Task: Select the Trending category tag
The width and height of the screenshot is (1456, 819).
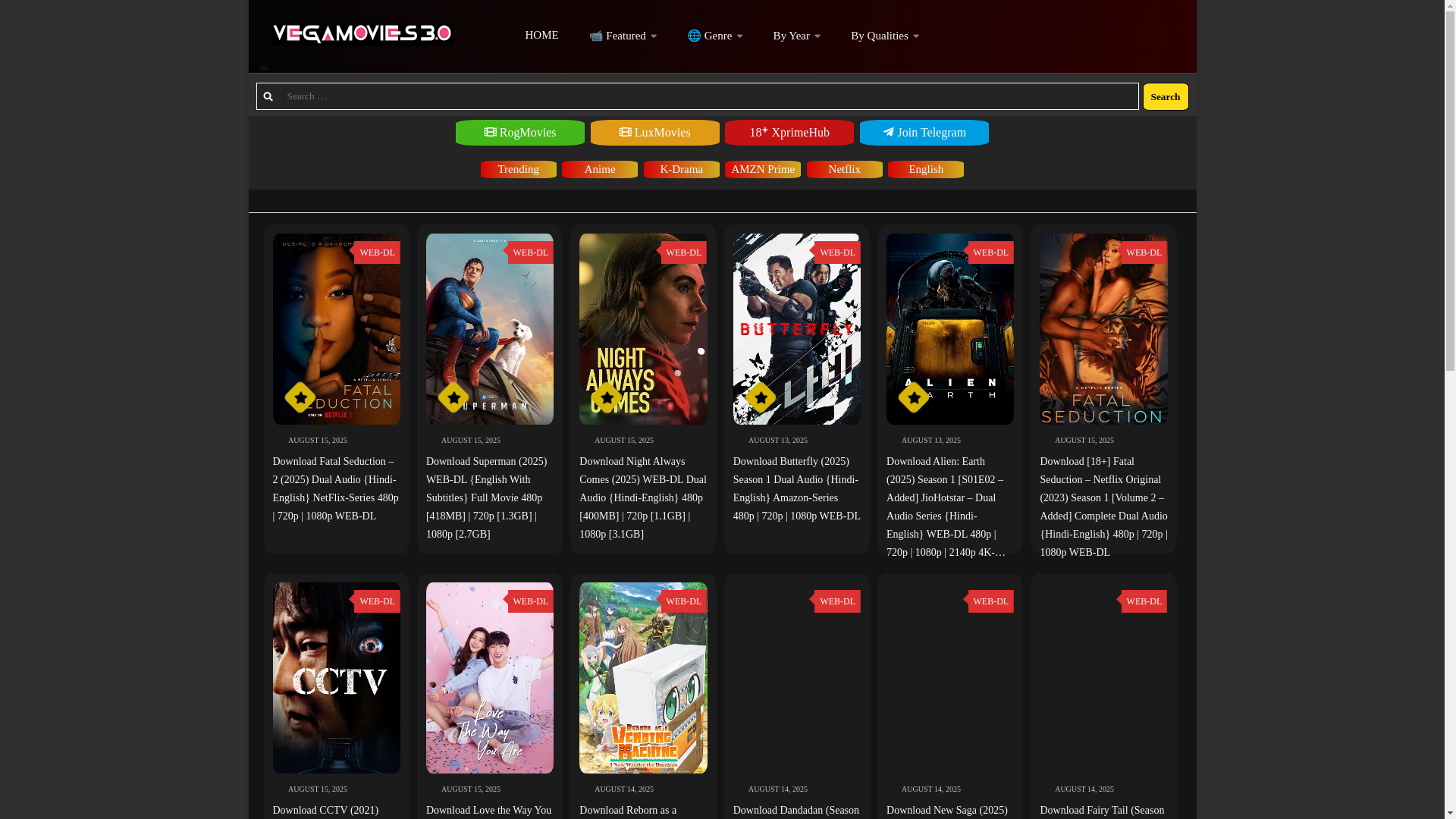Action: coord(519,169)
